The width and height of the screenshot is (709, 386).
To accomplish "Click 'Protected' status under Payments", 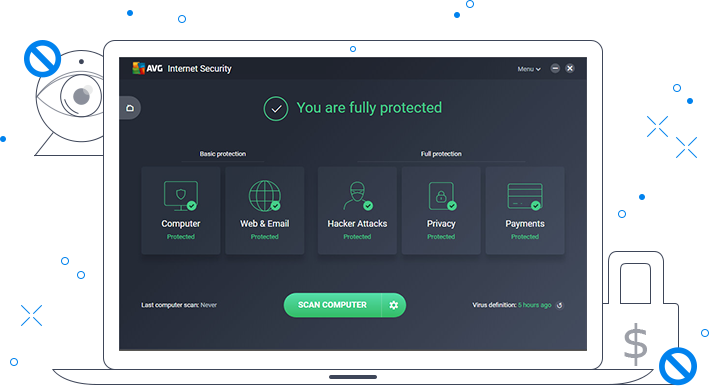I will click(x=525, y=237).
